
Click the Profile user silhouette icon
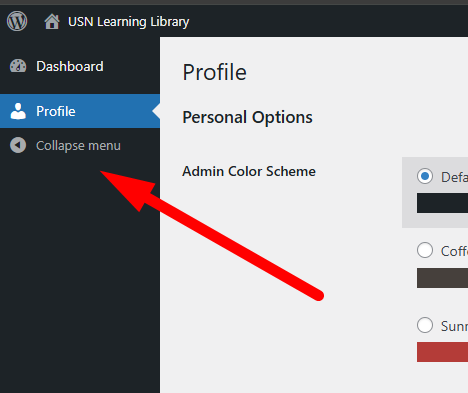tap(18, 111)
